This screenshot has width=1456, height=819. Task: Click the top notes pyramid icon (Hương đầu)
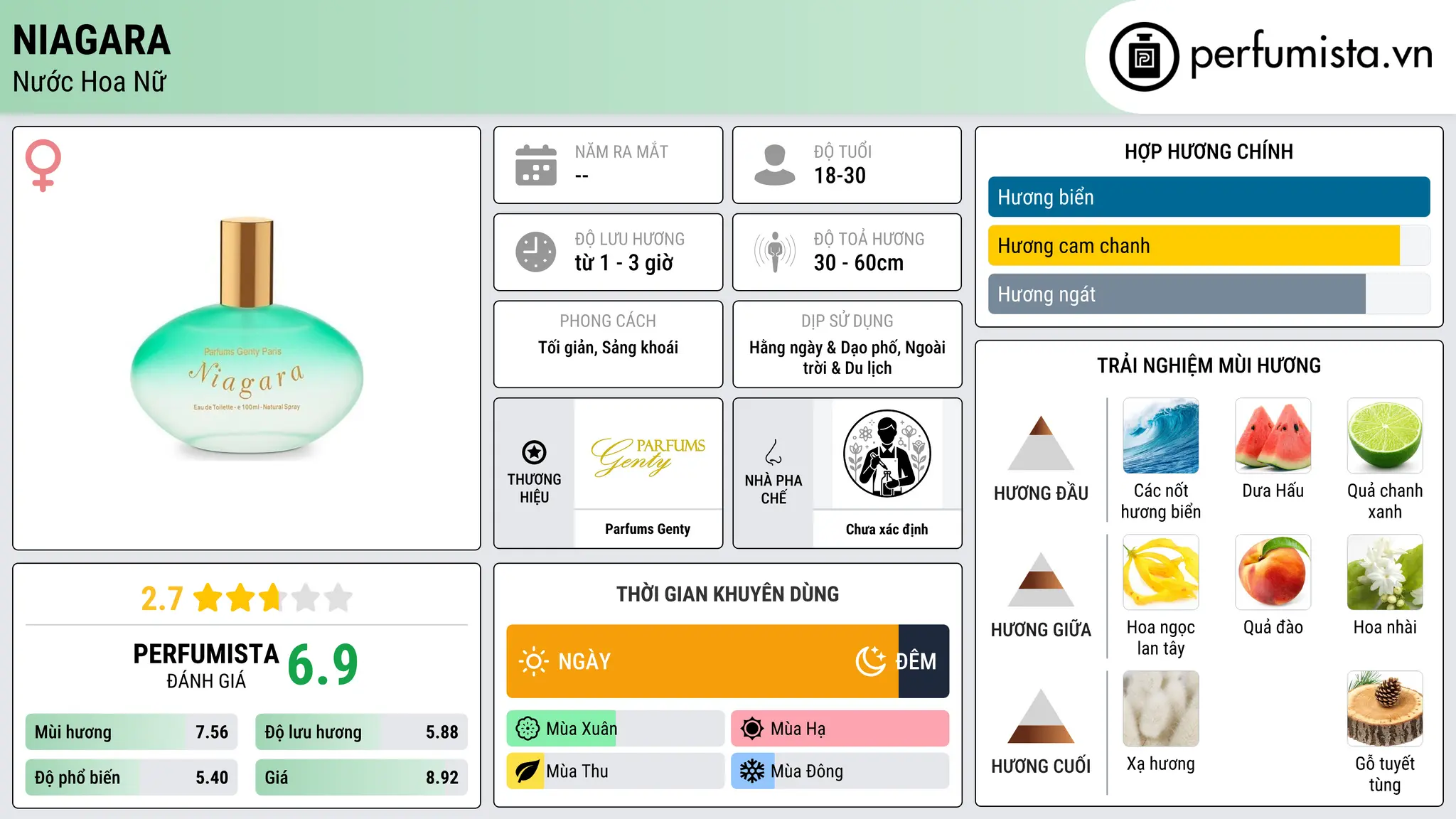pos(1041,443)
